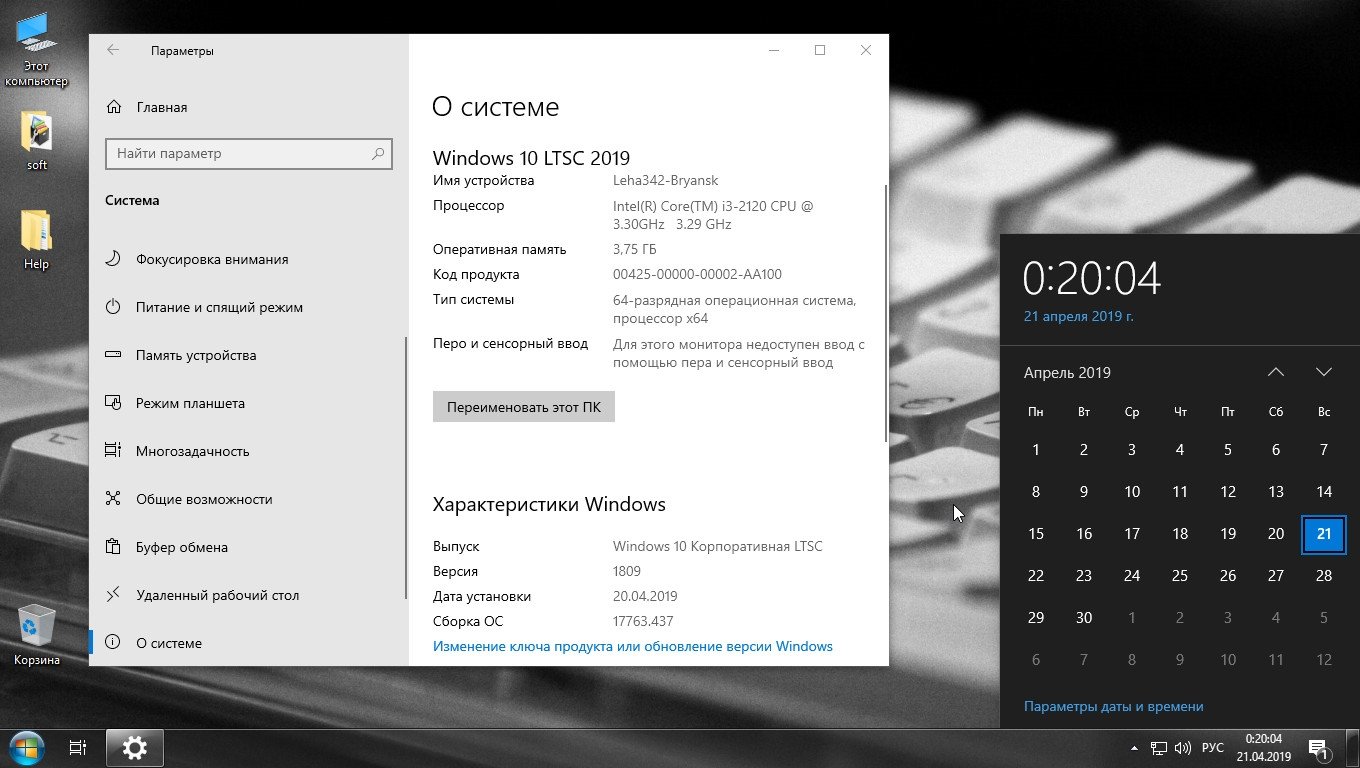Select April 20 in the calendar
This screenshot has width=1360, height=768.
point(1276,534)
